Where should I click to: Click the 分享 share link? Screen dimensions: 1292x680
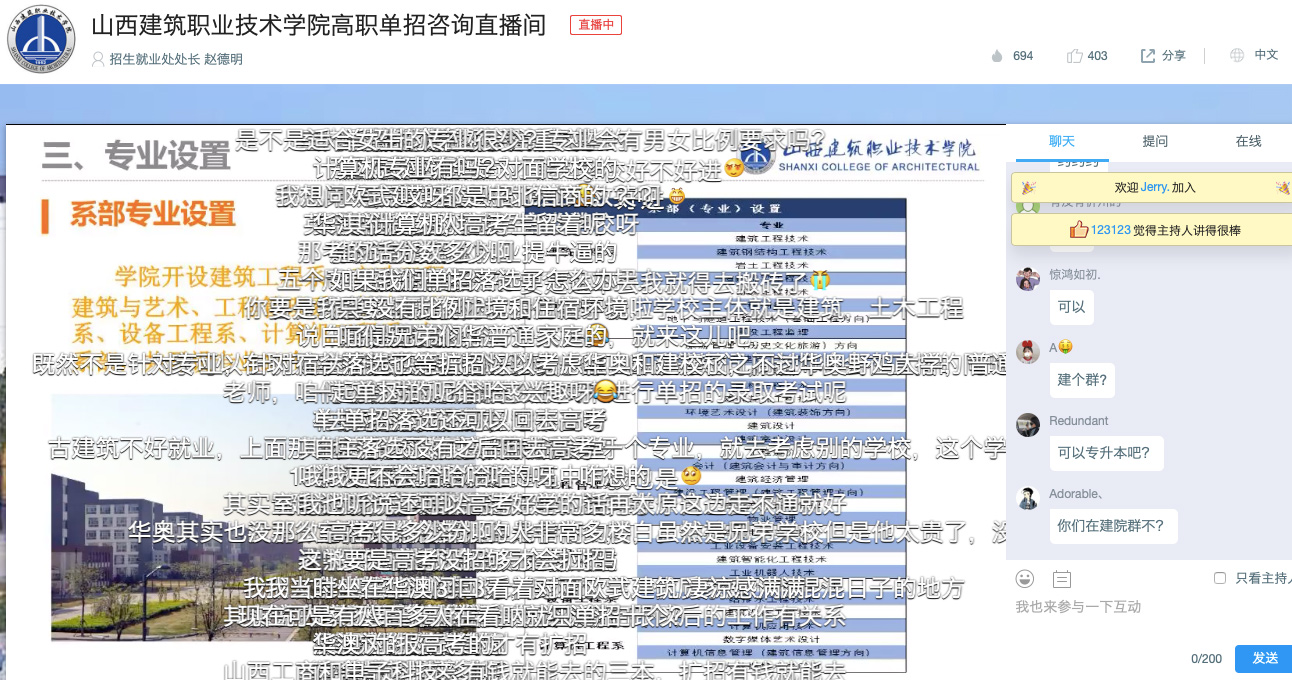[1174, 56]
